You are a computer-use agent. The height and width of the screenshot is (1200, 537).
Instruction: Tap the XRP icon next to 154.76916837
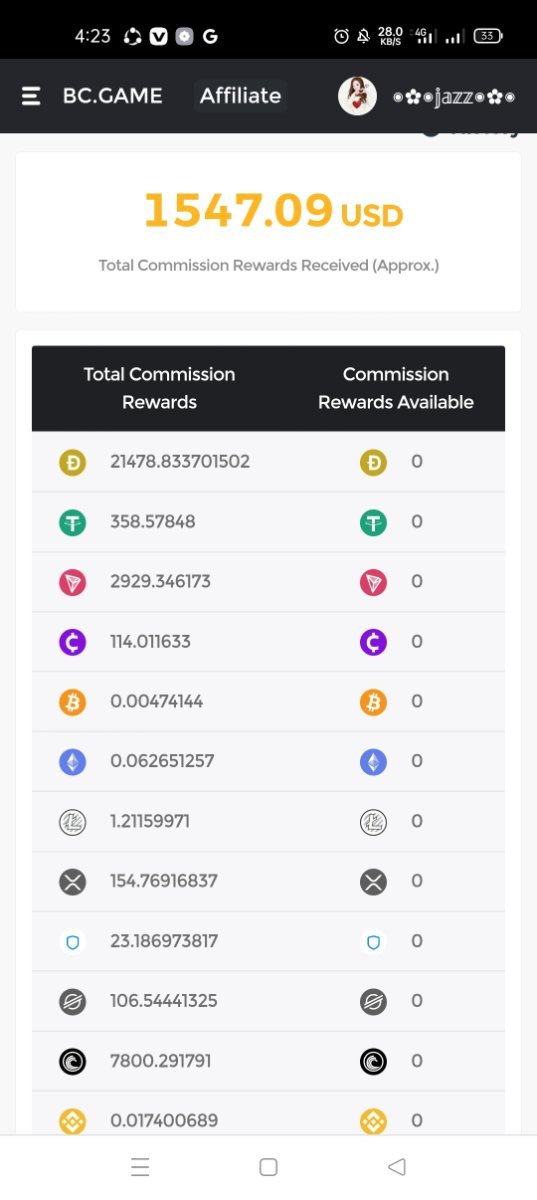72,881
